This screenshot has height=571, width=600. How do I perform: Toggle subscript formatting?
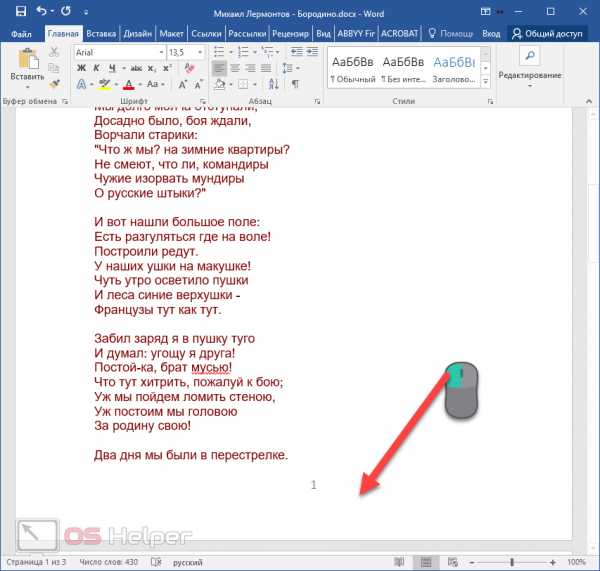[x=152, y=68]
